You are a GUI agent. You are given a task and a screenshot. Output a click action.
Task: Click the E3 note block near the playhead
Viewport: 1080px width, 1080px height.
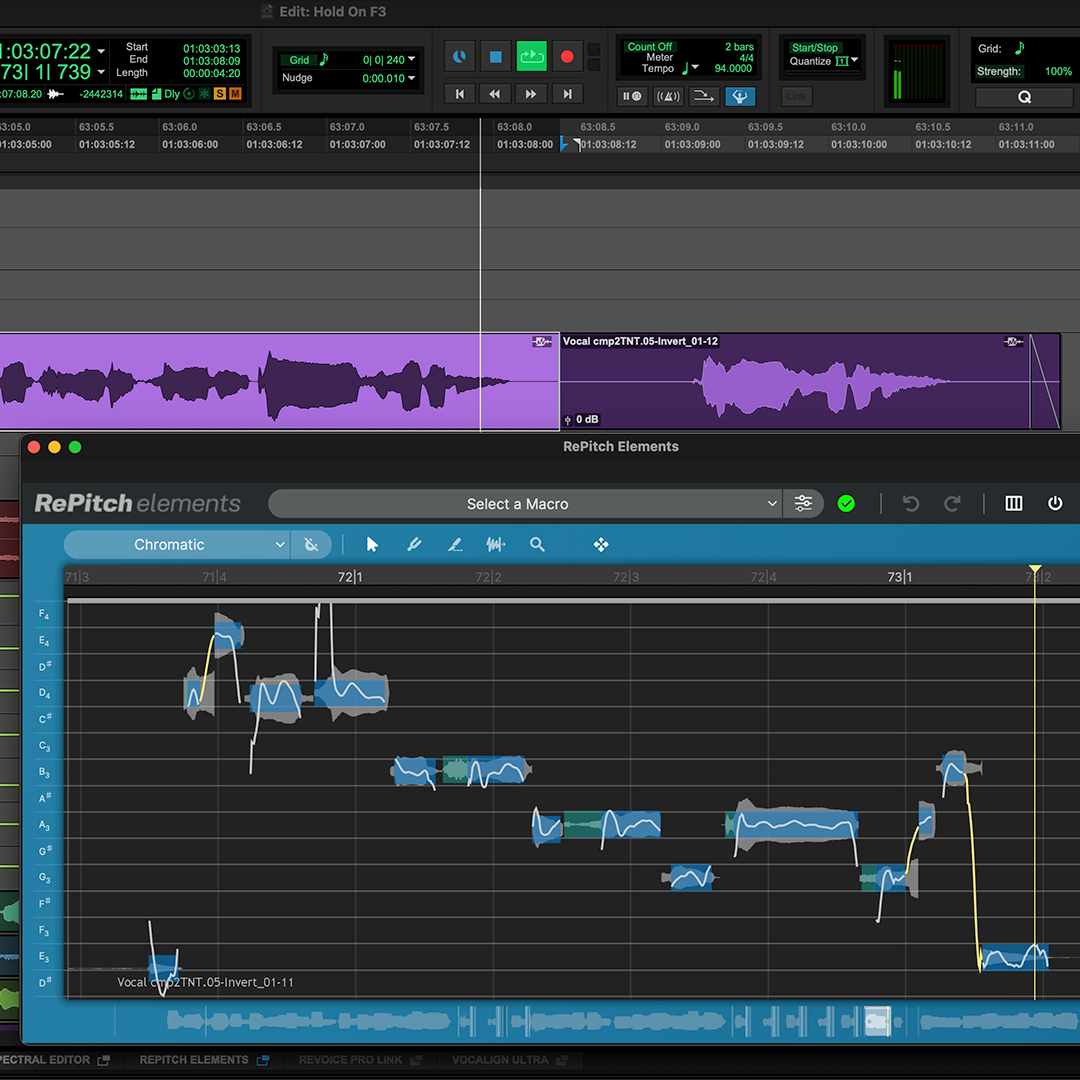(1014, 957)
